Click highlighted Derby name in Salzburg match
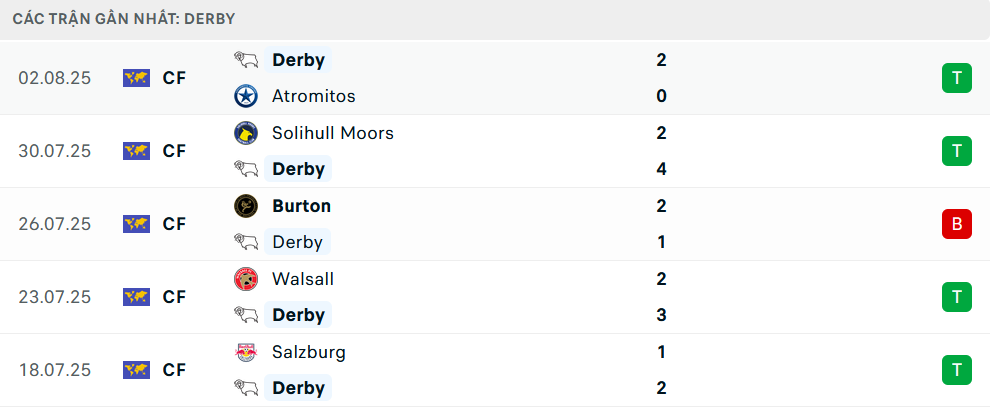 [298, 388]
